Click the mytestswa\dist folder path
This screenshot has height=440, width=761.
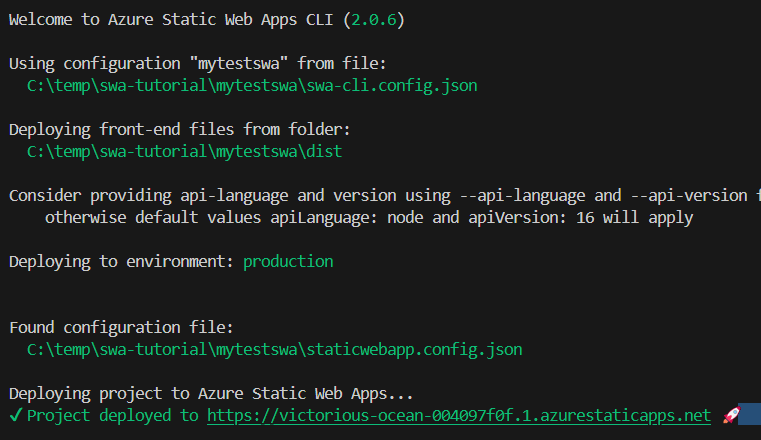[x=184, y=152]
